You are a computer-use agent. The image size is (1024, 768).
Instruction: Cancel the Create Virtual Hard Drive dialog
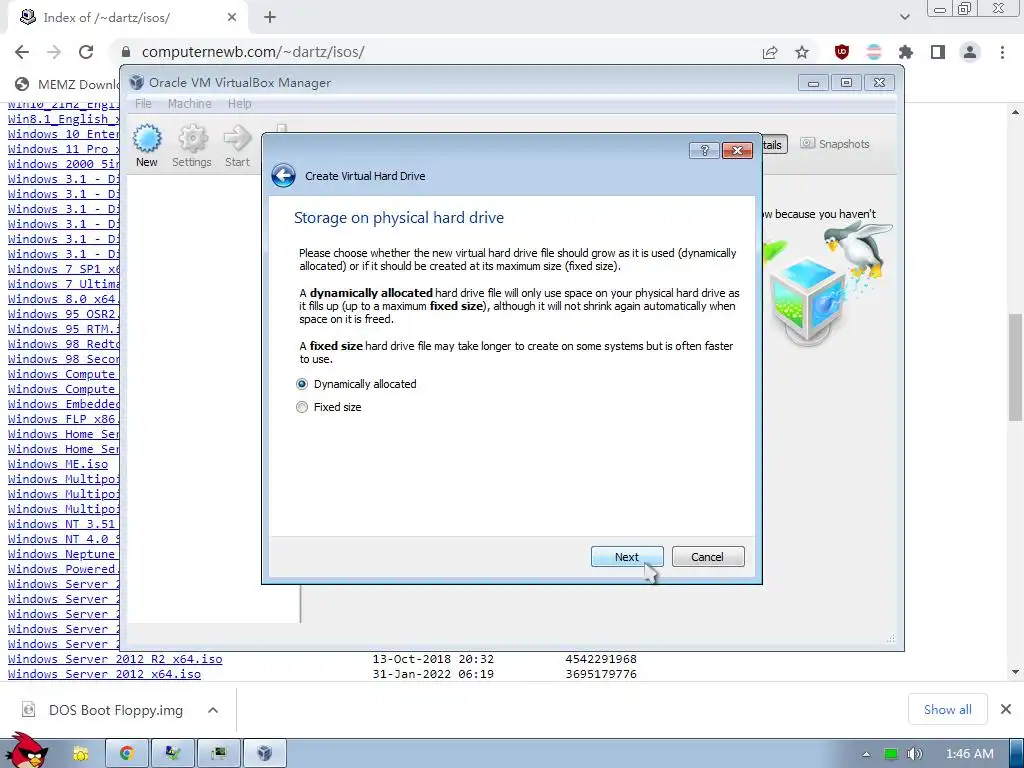pyautogui.click(x=708, y=557)
